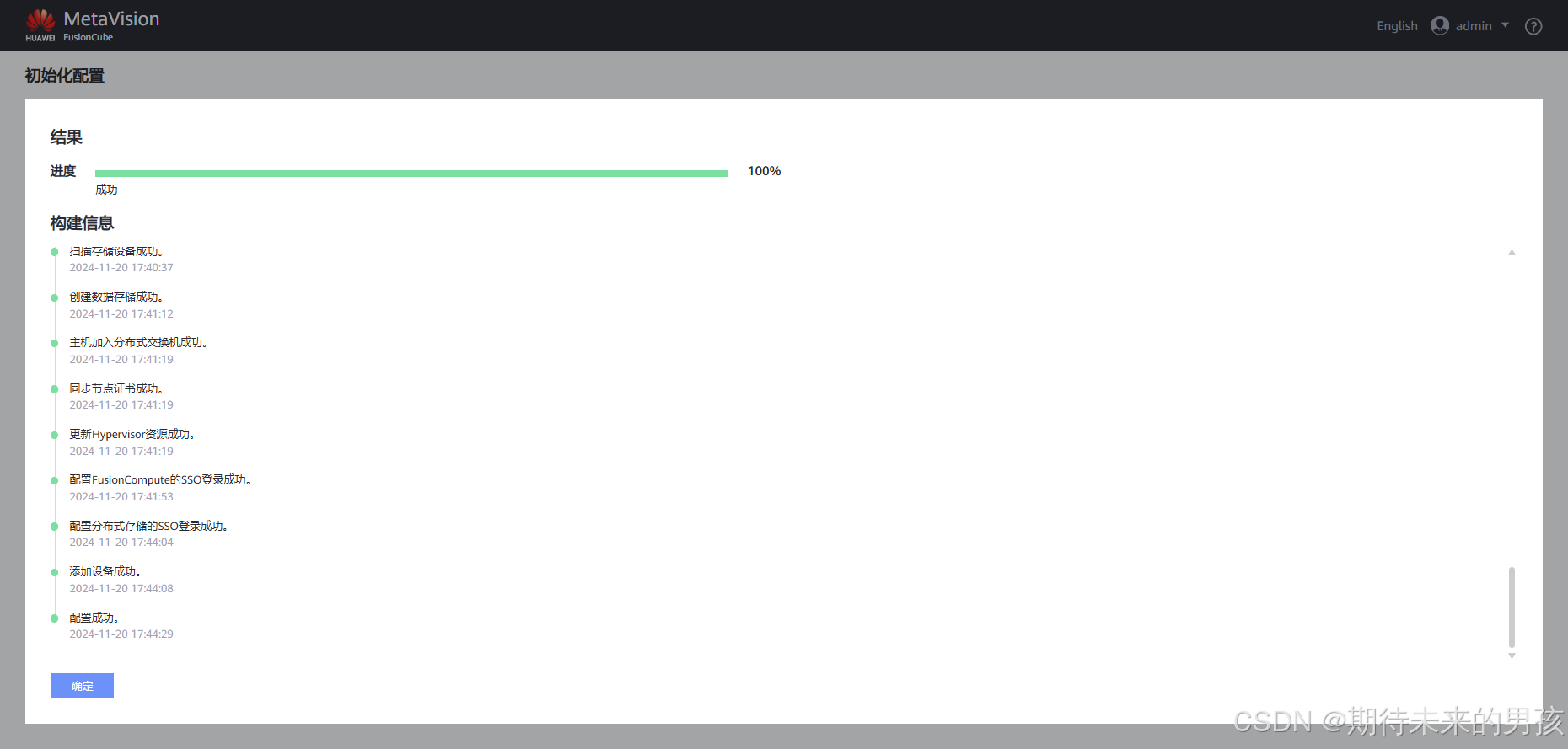Select the 100% progress value

coord(764,171)
